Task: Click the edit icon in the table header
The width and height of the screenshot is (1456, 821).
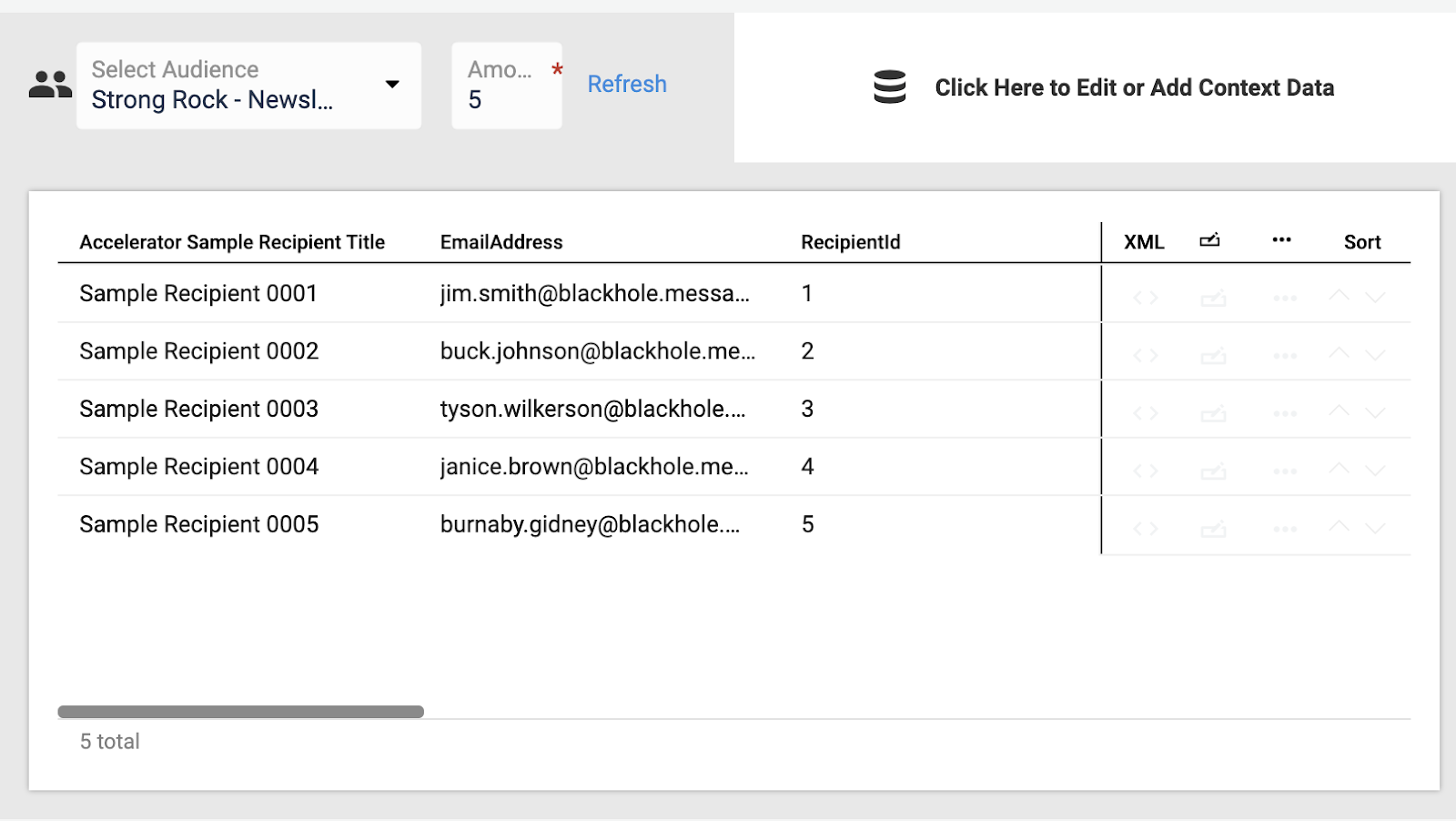Action: 1209,240
